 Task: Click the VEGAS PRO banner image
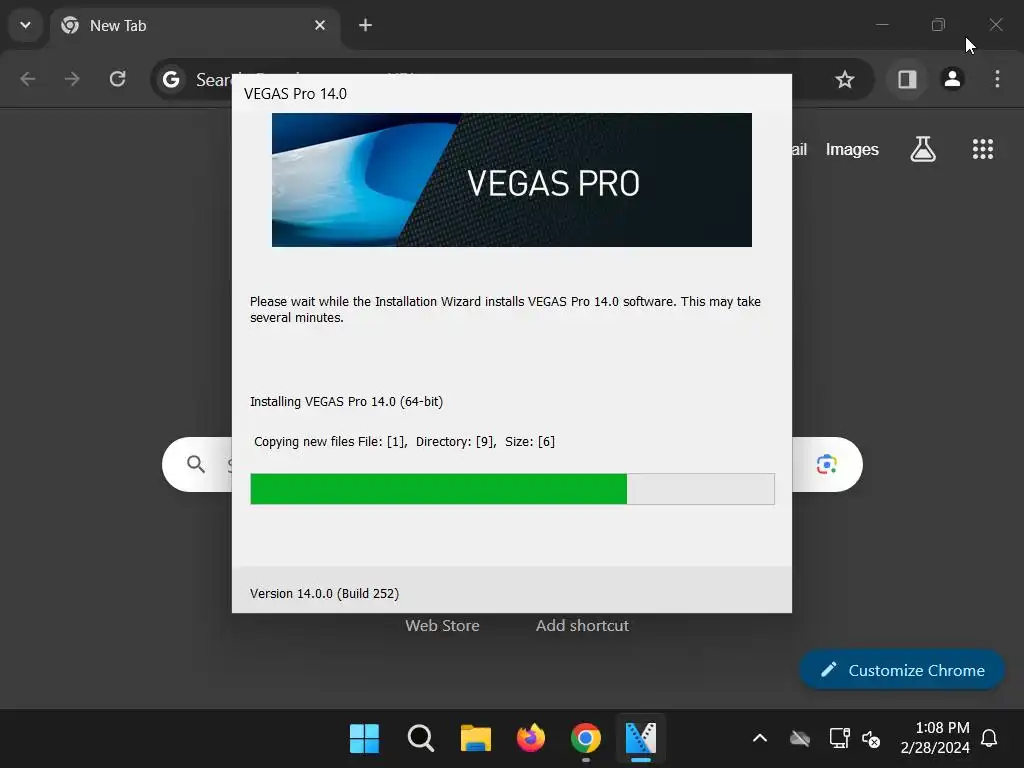[511, 180]
